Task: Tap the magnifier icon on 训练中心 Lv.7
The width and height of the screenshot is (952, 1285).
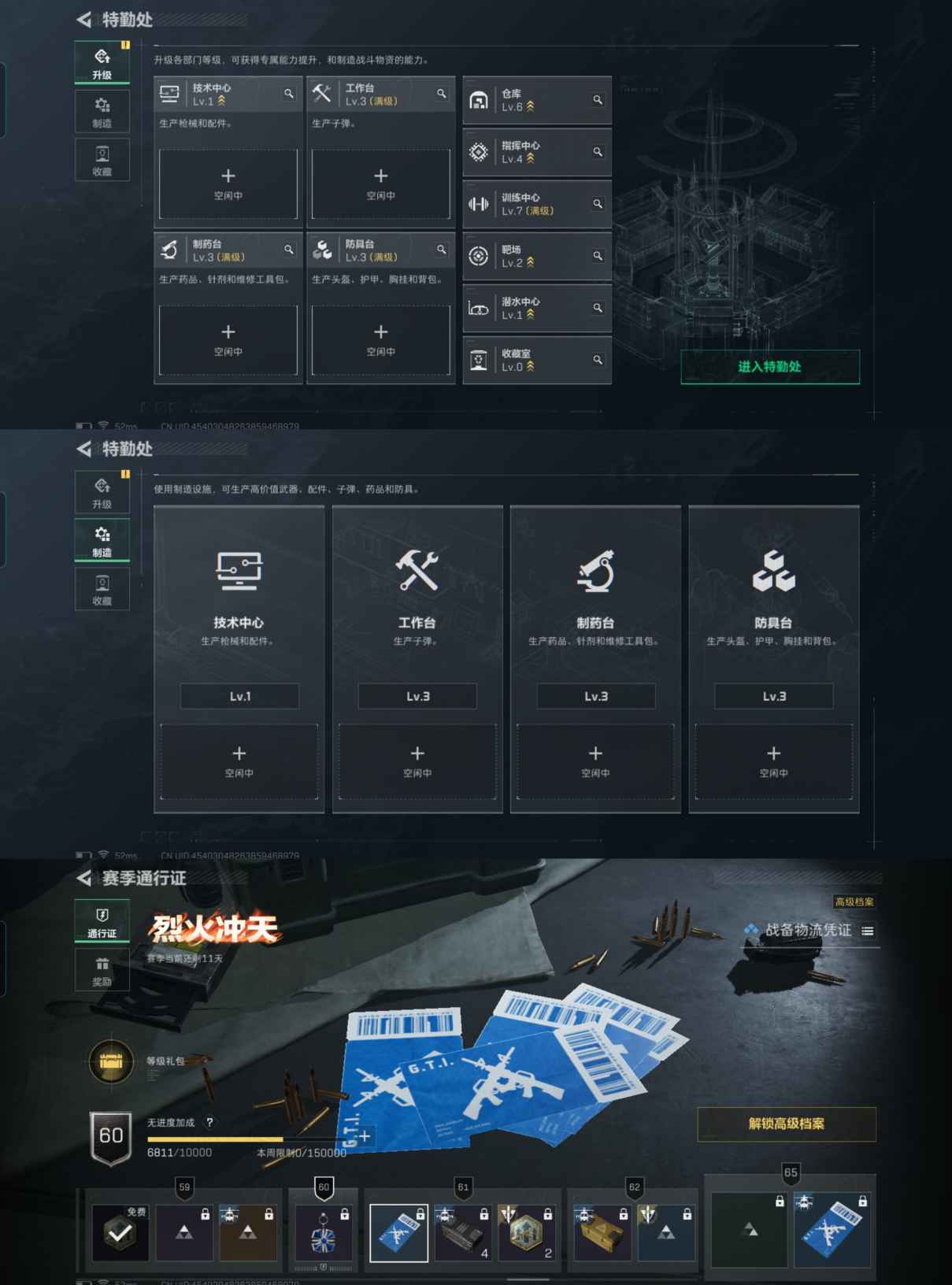Action: [x=598, y=204]
